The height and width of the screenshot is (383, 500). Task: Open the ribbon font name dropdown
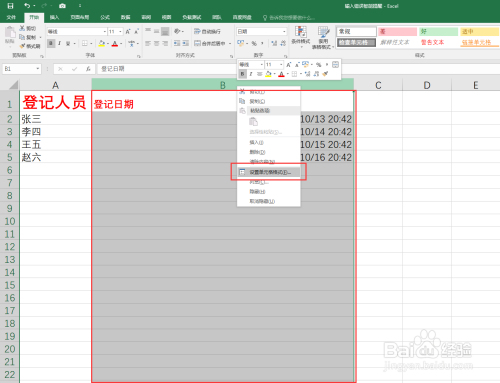(x=105, y=32)
